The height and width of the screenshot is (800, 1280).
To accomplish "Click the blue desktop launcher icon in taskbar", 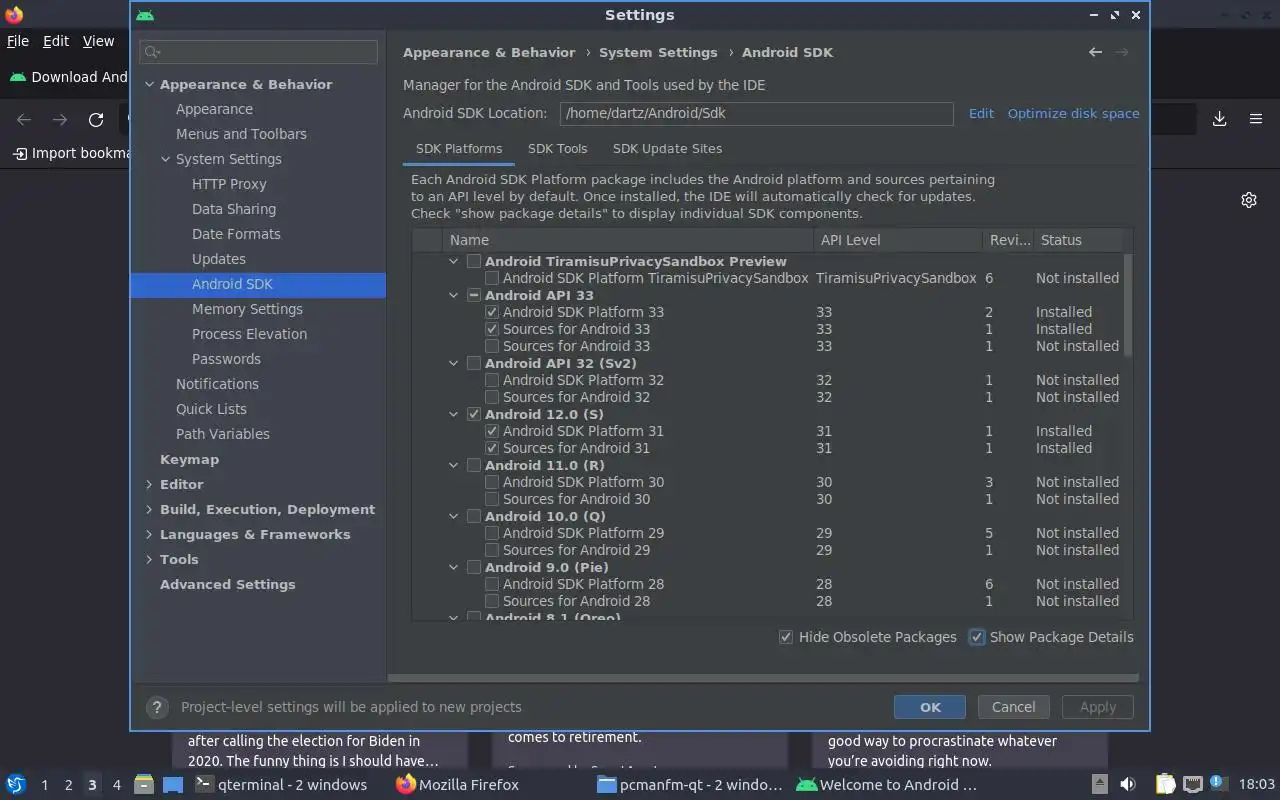I will (x=173, y=785).
